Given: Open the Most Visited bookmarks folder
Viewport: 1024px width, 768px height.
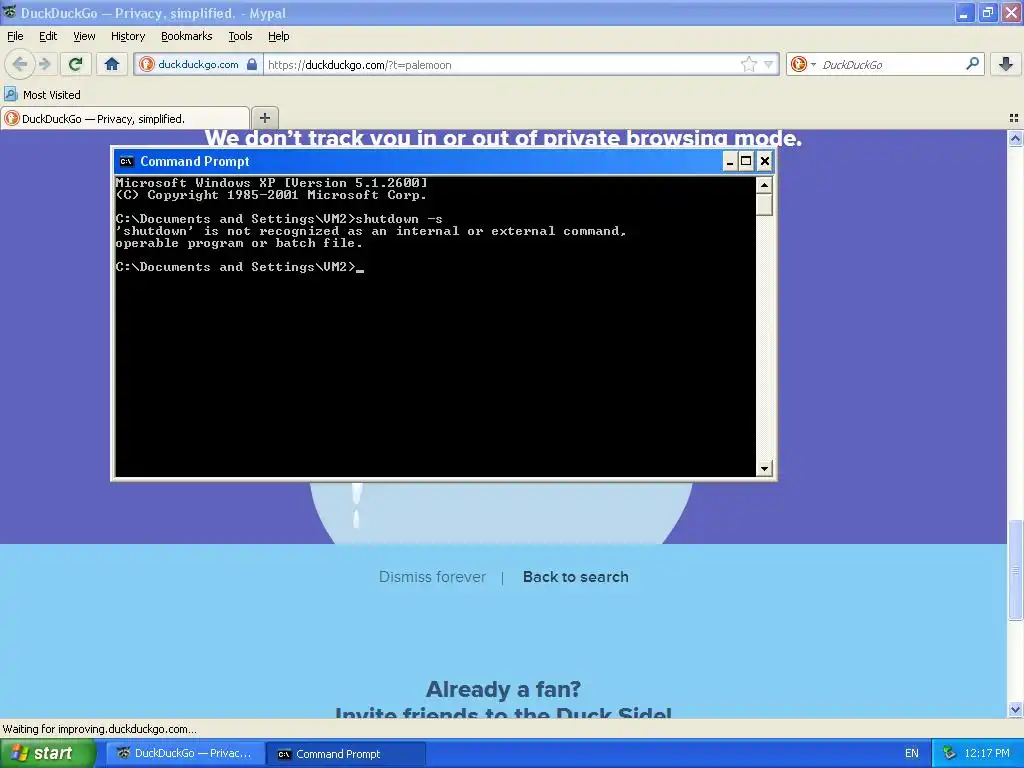Looking at the screenshot, I should click(42, 95).
